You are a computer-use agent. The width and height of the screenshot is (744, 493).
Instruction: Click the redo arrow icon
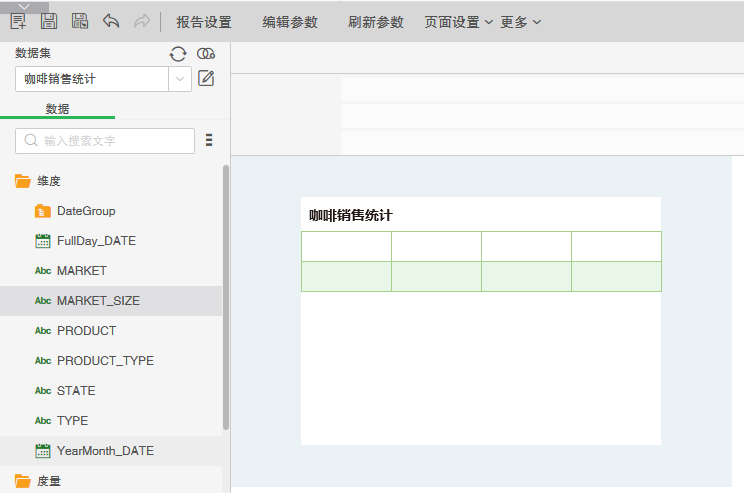(141, 21)
